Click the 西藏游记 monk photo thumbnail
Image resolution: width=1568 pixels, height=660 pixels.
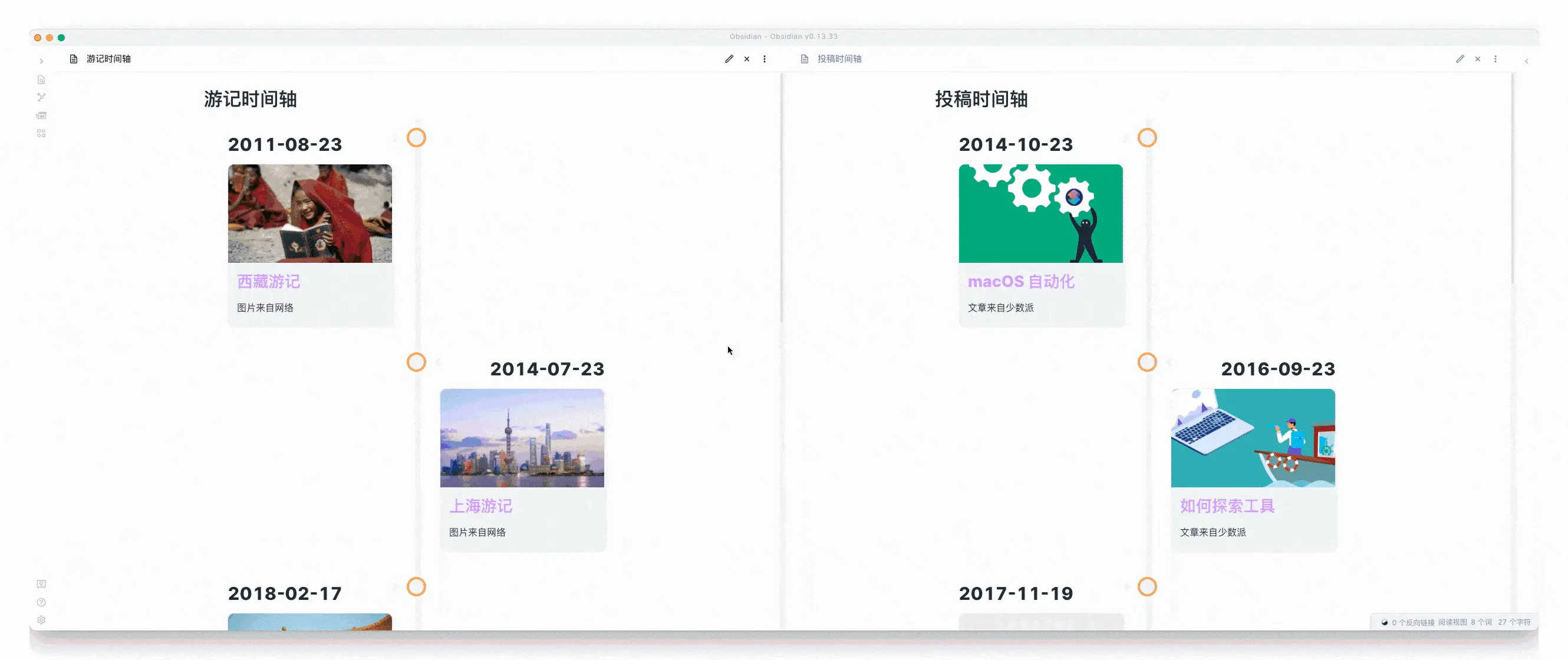[x=310, y=213]
